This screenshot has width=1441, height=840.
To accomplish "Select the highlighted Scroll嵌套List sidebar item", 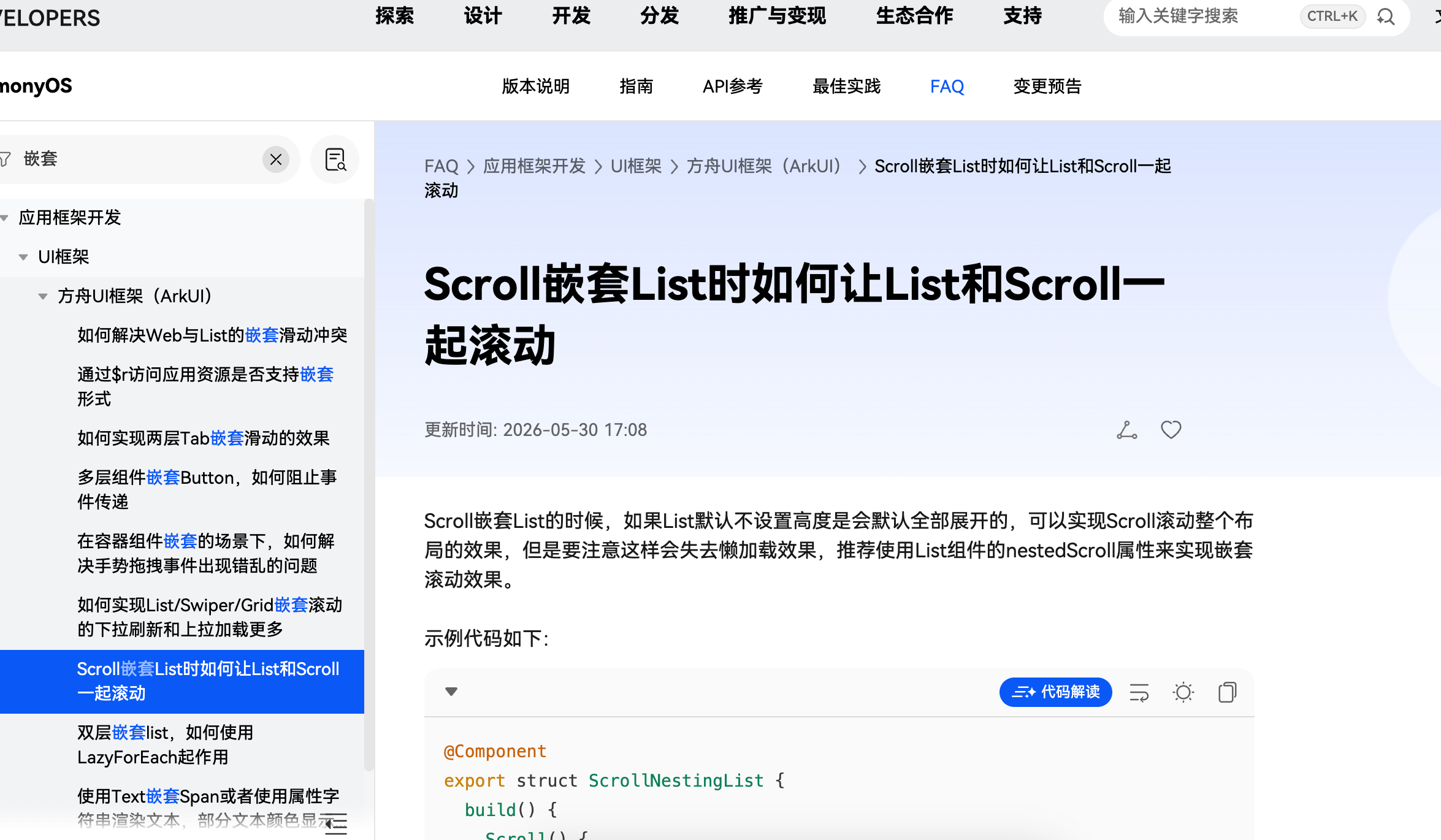I will click(182, 681).
